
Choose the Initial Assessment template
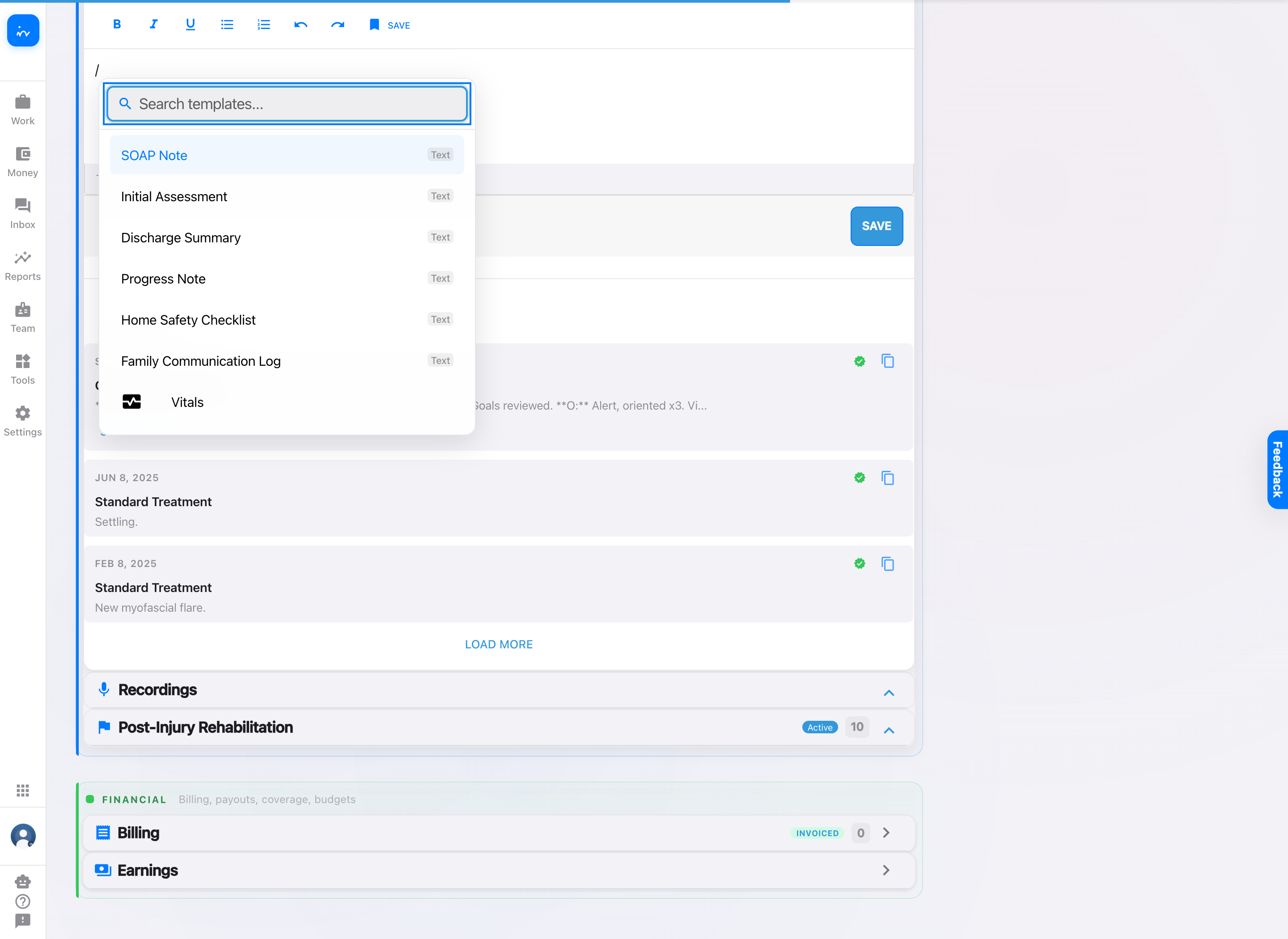(x=287, y=196)
